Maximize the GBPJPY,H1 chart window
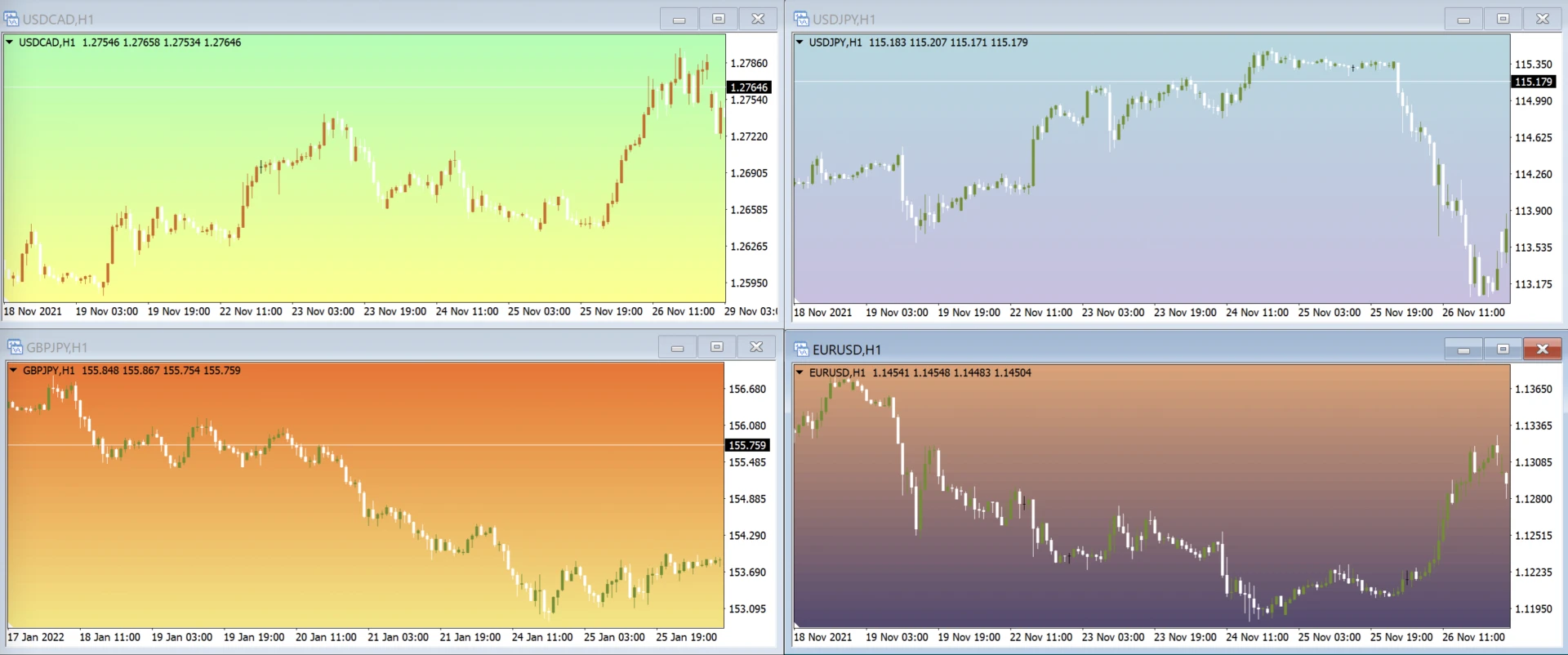This screenshot has height=655, width=1568. click(716, 347)
